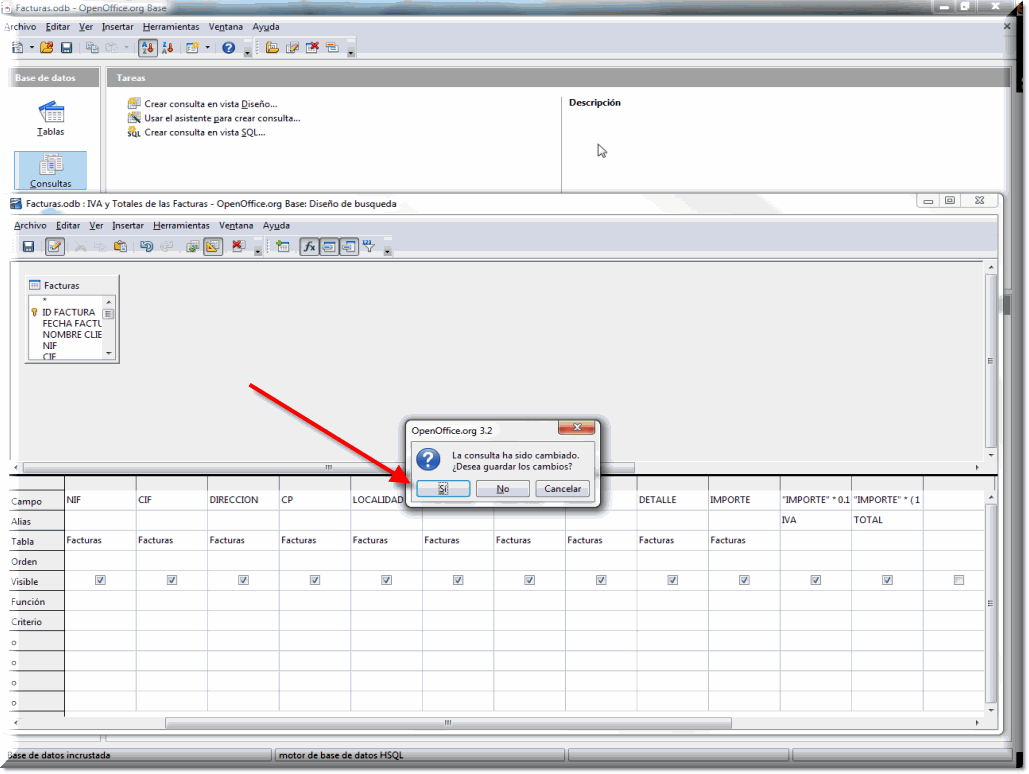Toggle the Functions fx icon
This screenshot has height=774, width=1029.
click(x=309, y=247)
